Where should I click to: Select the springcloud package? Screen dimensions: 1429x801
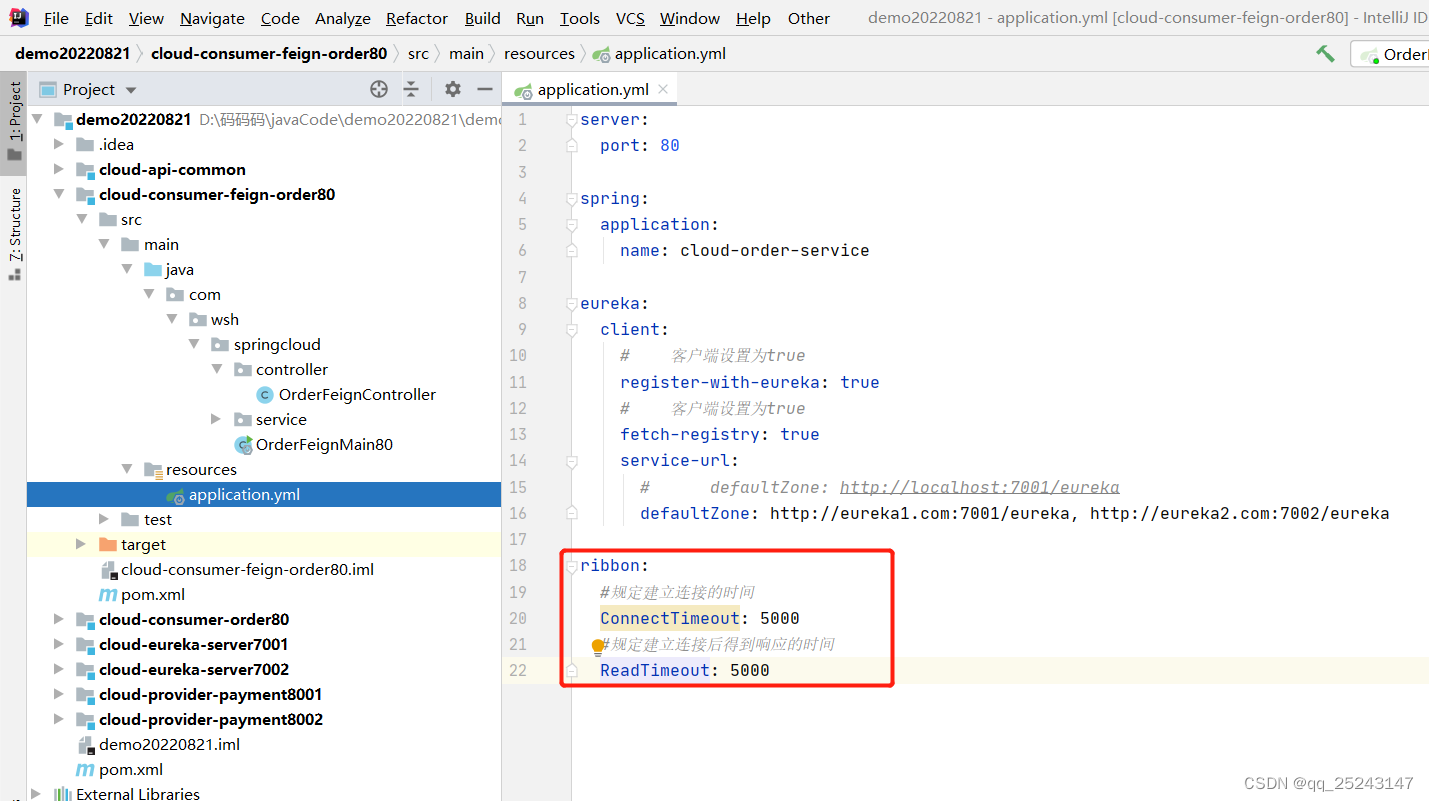coord(277,345)
